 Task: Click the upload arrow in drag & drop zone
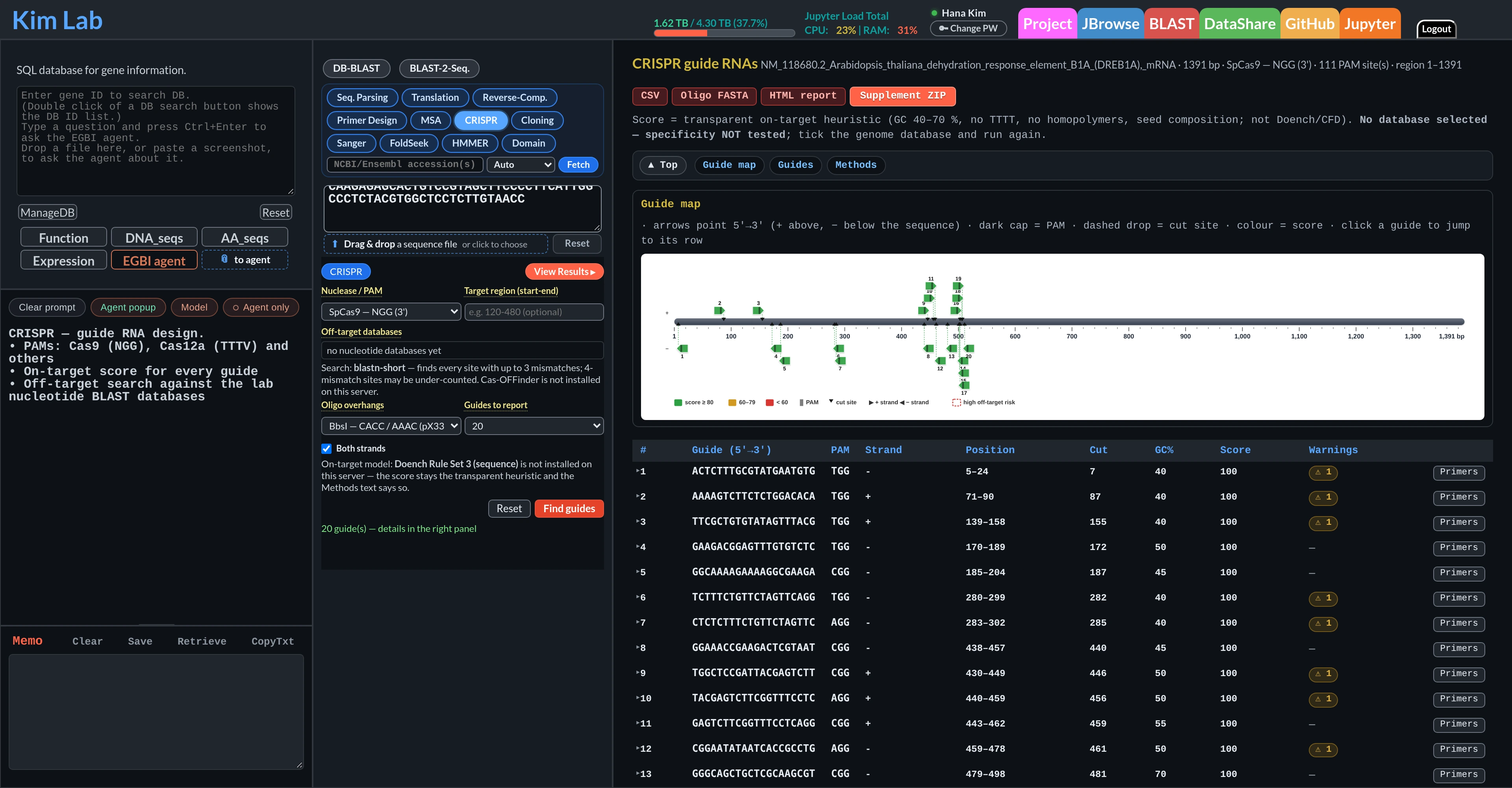[x=335, y=243]
